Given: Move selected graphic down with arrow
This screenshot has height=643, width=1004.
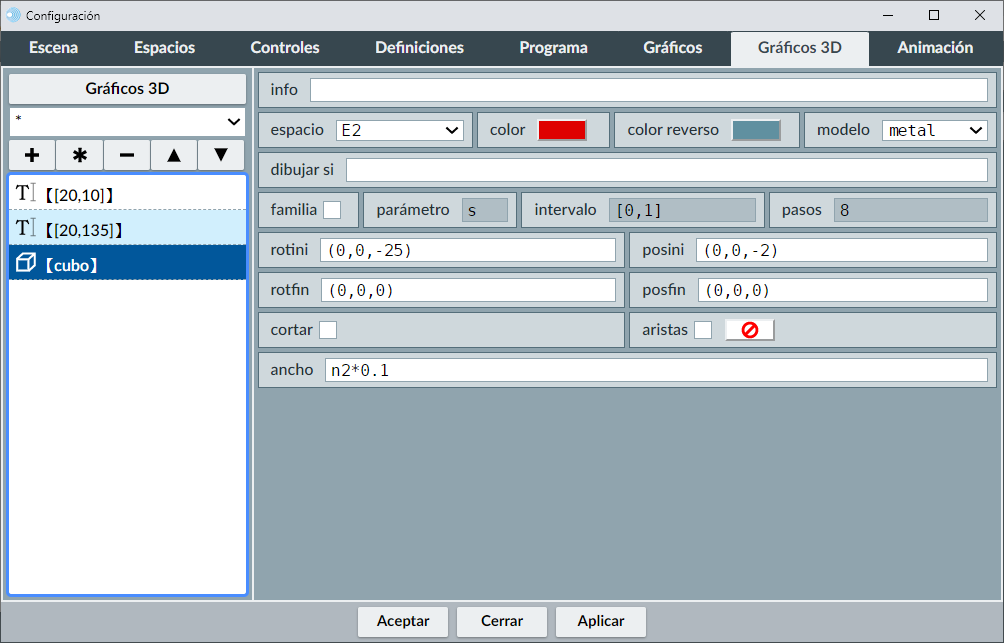Looking at the screenshot, I should pos(221,155).
